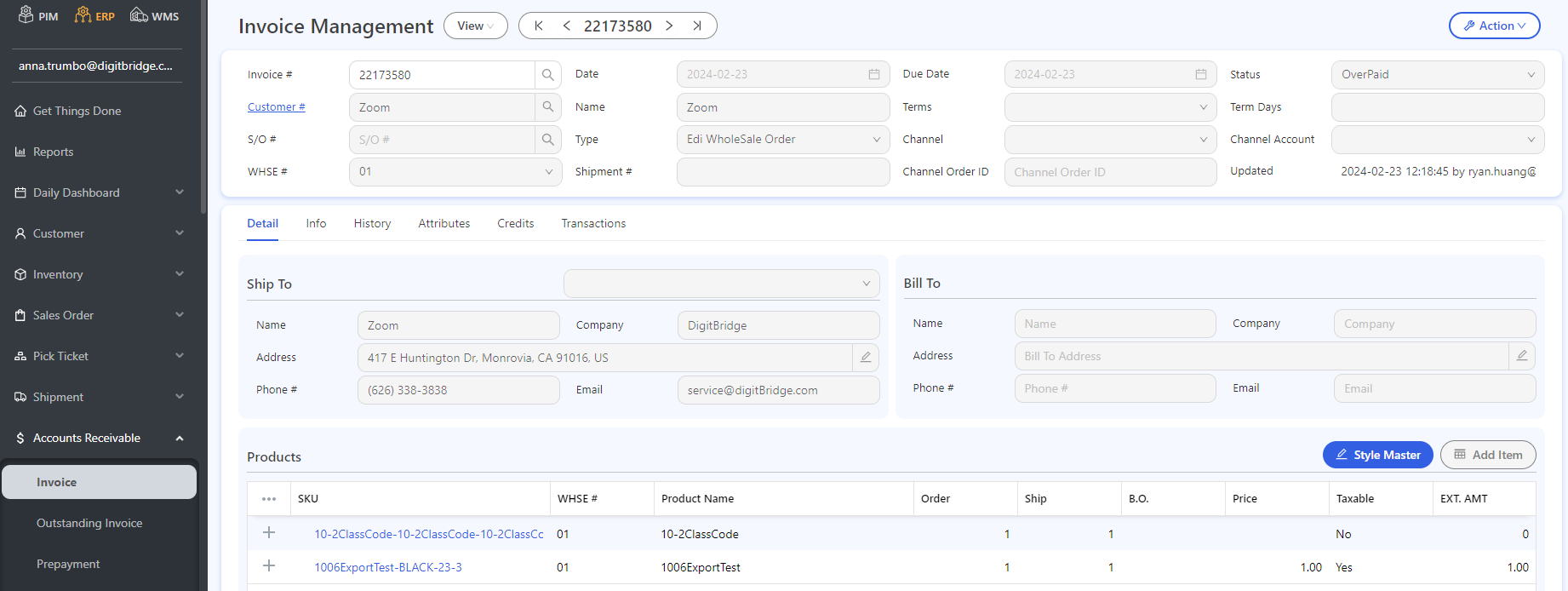Expand the Sales Order sidebar chevron
1568x591 pixels.
pos(180,315)
